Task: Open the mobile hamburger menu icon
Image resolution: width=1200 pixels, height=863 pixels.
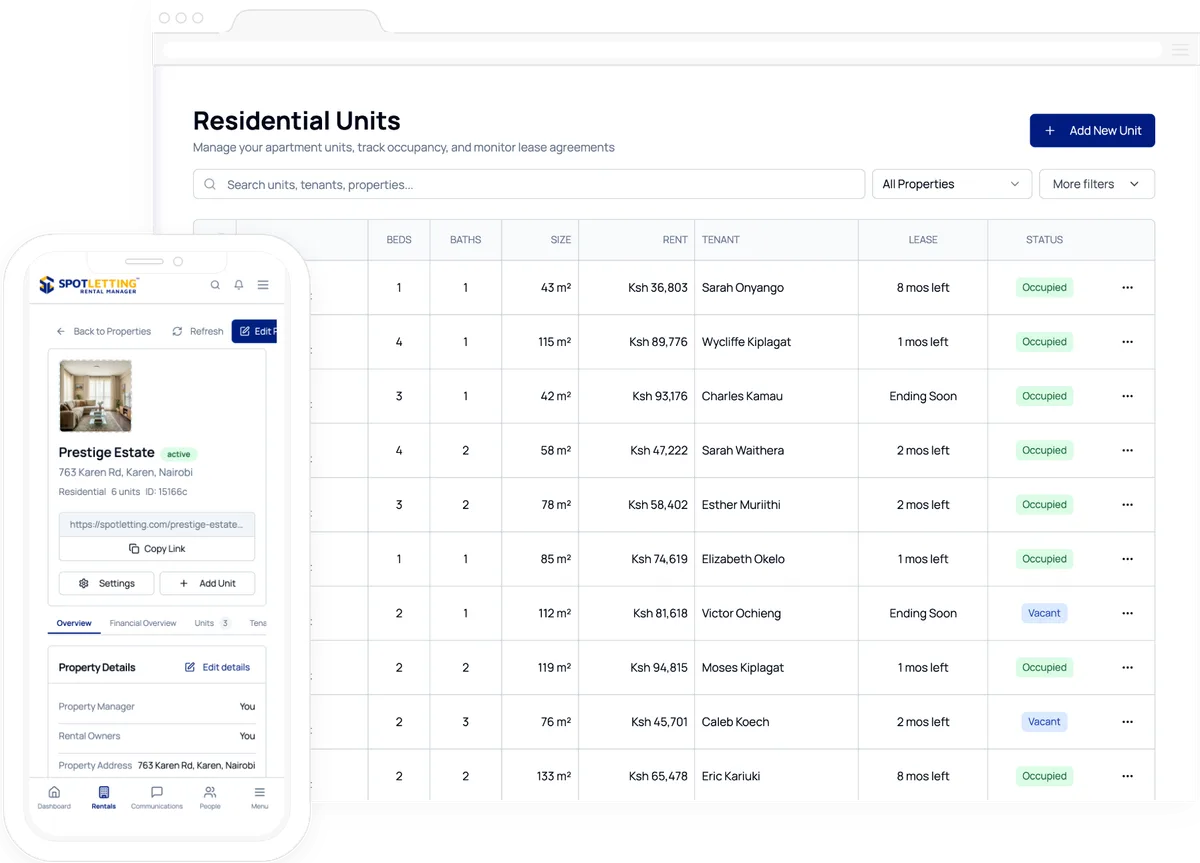Action: 263,285
